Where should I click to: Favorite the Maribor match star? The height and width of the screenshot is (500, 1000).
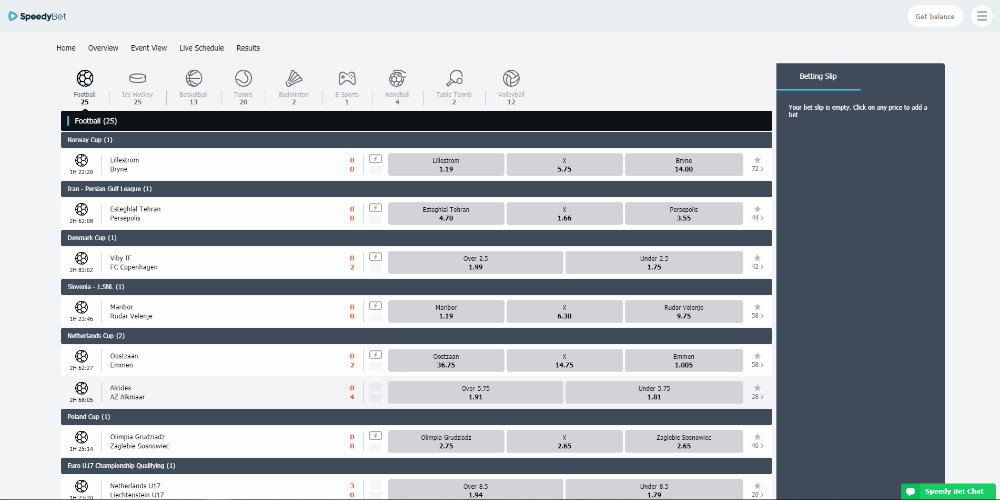(757, 307)
